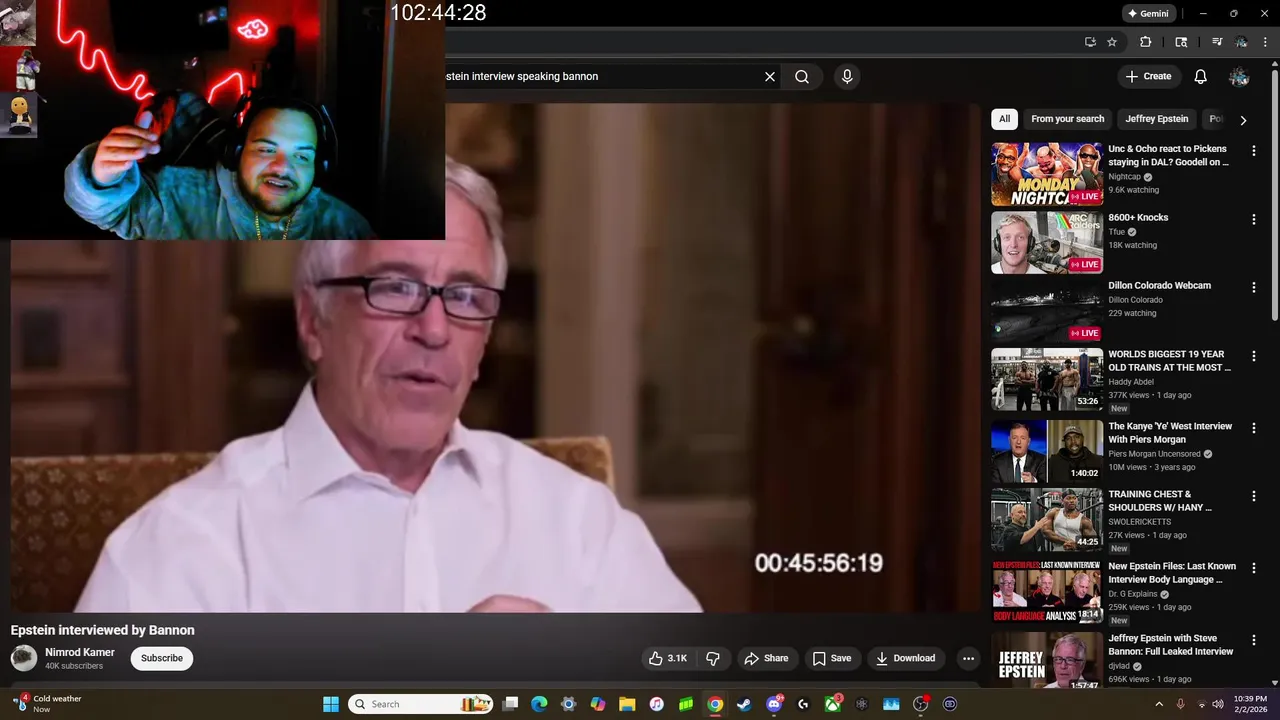Viewport: 1280px width, 720px height.
Task: Open the YouTube account avatar menu
Action: [1239, 77]
